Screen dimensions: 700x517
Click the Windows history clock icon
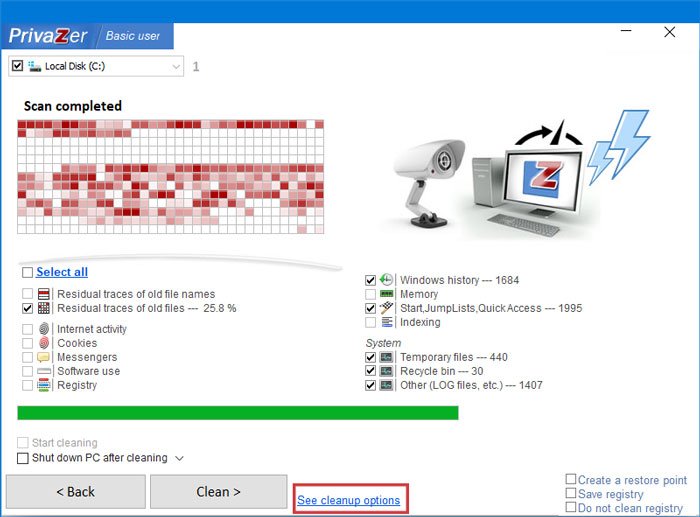(386, 280)
